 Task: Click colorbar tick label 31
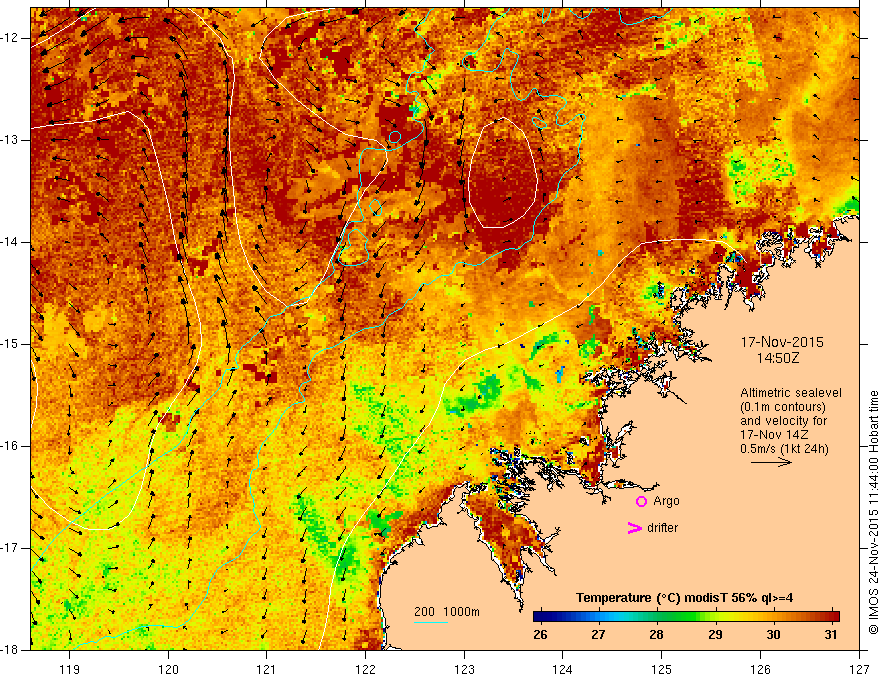tap(832, 635)
